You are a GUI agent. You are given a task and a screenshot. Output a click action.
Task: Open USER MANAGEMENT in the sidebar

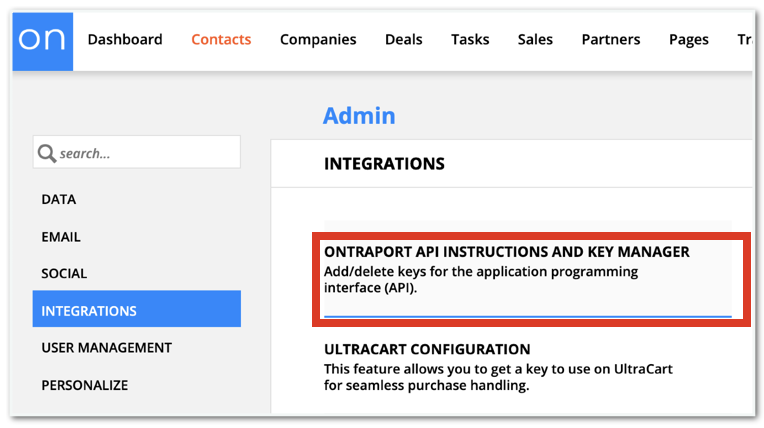click(x=107, y=348)
